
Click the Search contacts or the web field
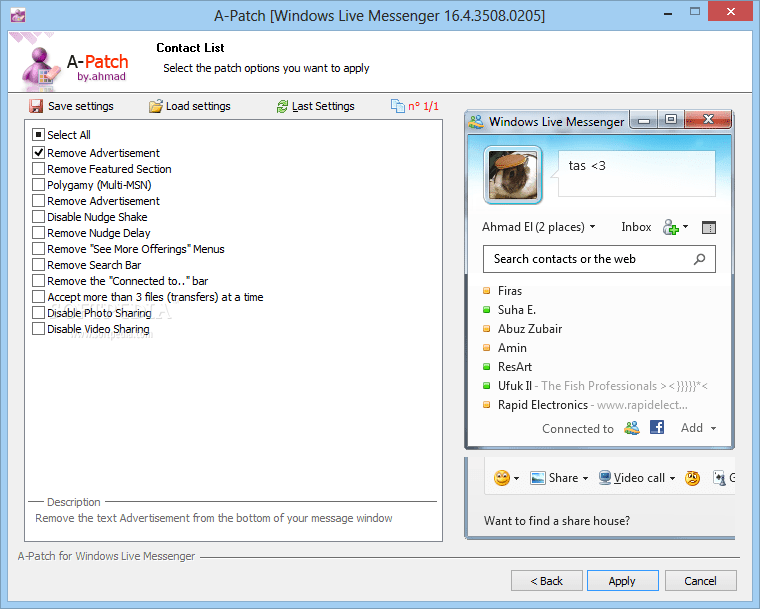tap(599, 259)
